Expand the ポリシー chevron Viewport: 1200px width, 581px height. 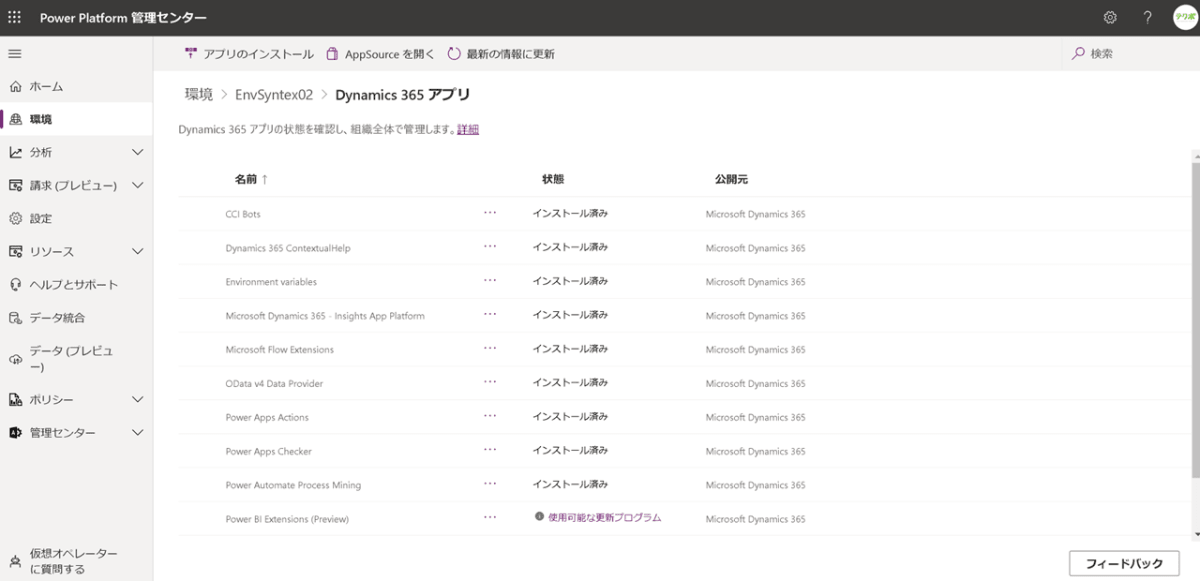pos(138,399)
